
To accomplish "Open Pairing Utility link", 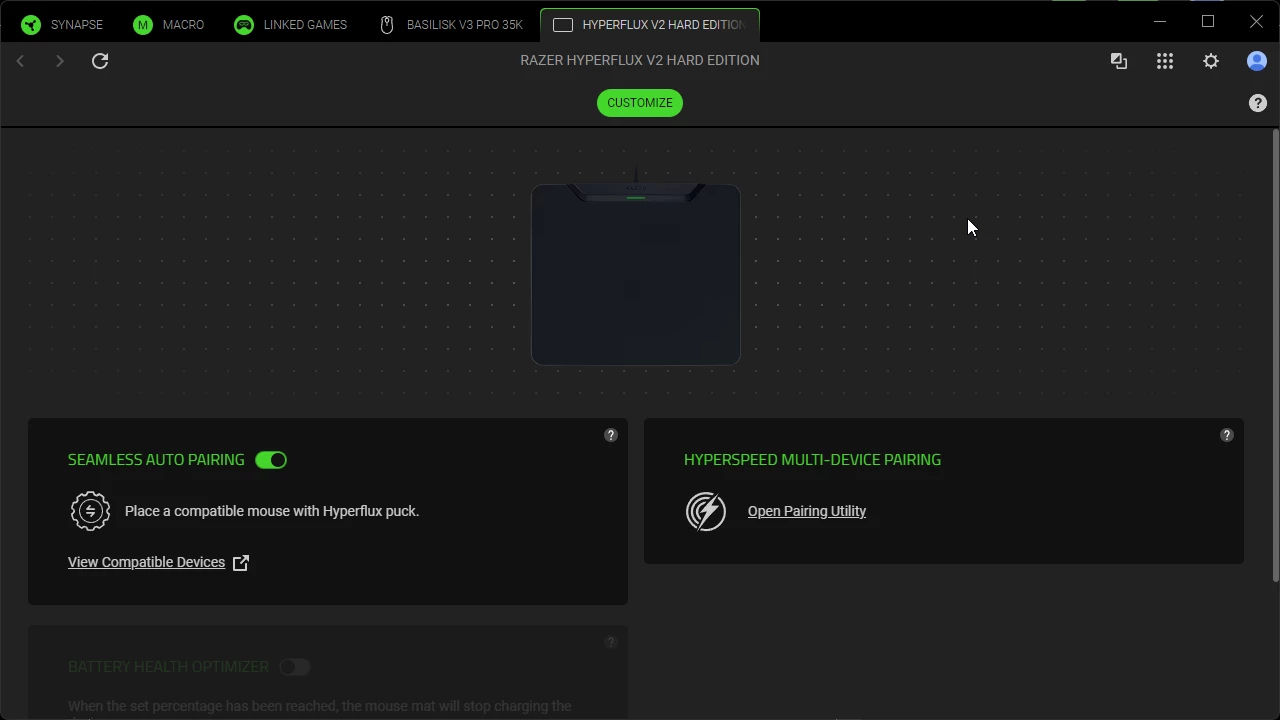I will (807, 511).
